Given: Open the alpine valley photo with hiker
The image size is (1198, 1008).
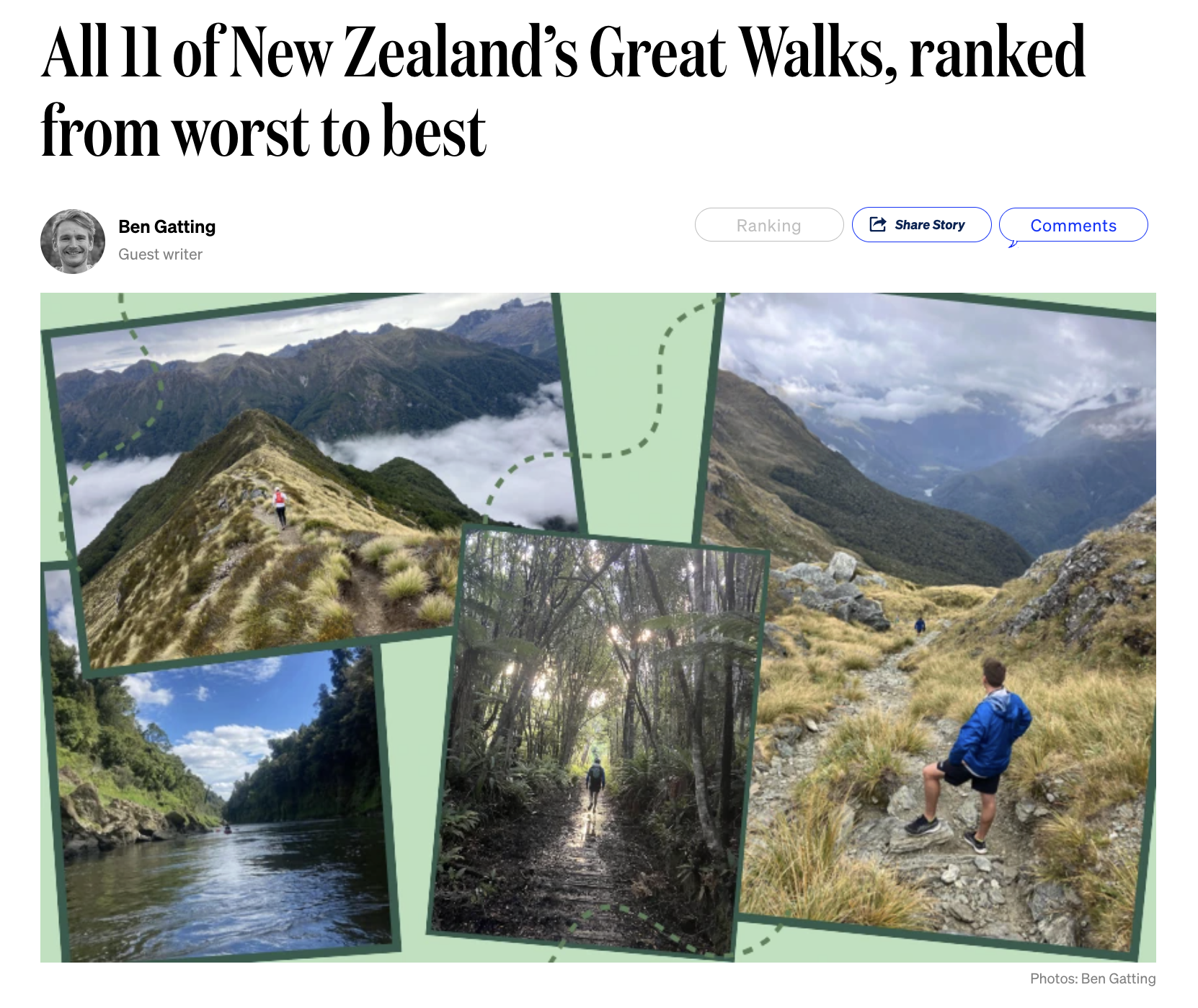Looking at the screenshot, I should 937,620.
